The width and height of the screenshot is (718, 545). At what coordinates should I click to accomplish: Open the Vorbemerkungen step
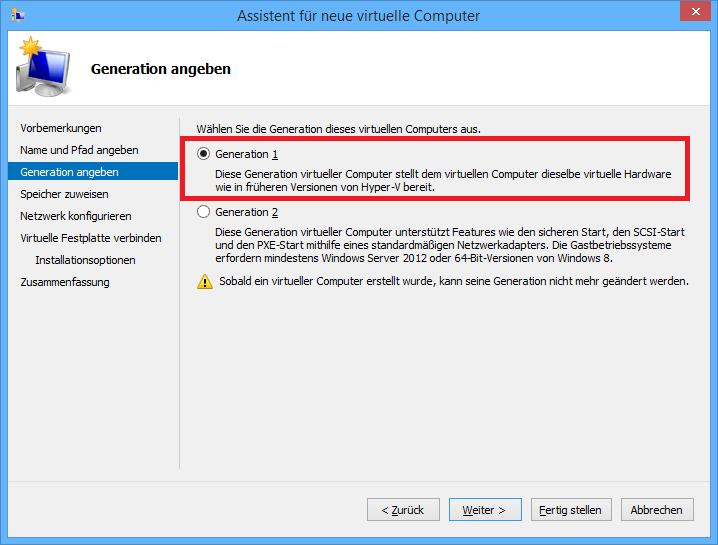(x=61, y=128)
